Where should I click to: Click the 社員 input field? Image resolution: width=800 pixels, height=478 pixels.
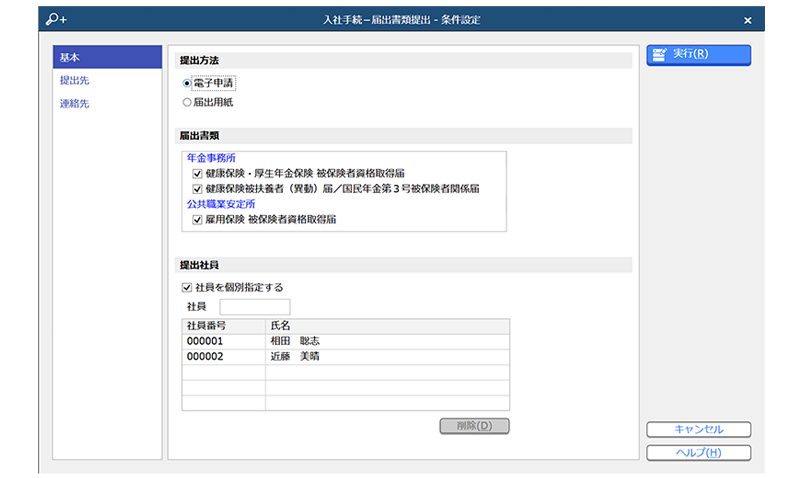point(254,307)
